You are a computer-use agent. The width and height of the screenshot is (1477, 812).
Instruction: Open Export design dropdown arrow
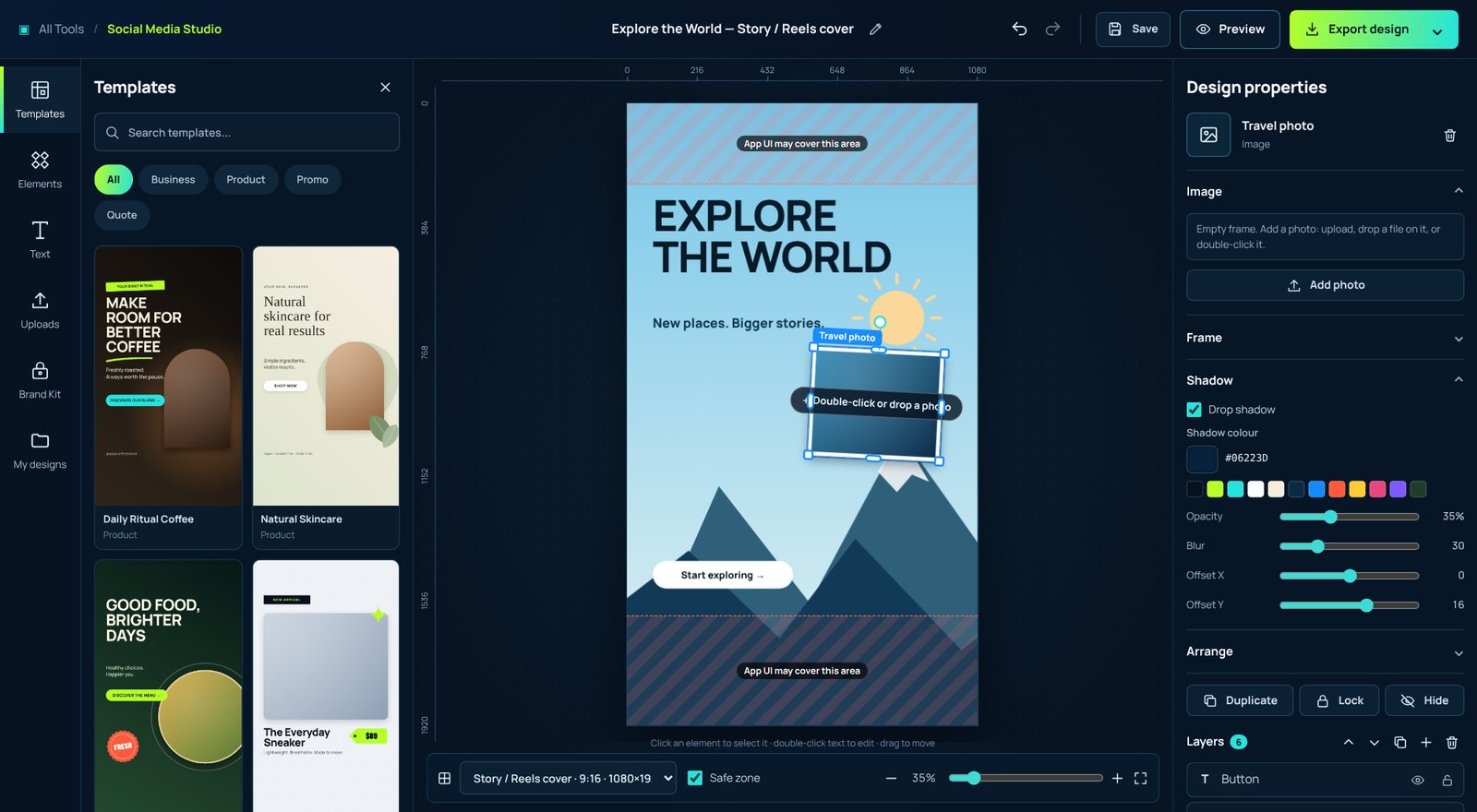click(1437, 30)
